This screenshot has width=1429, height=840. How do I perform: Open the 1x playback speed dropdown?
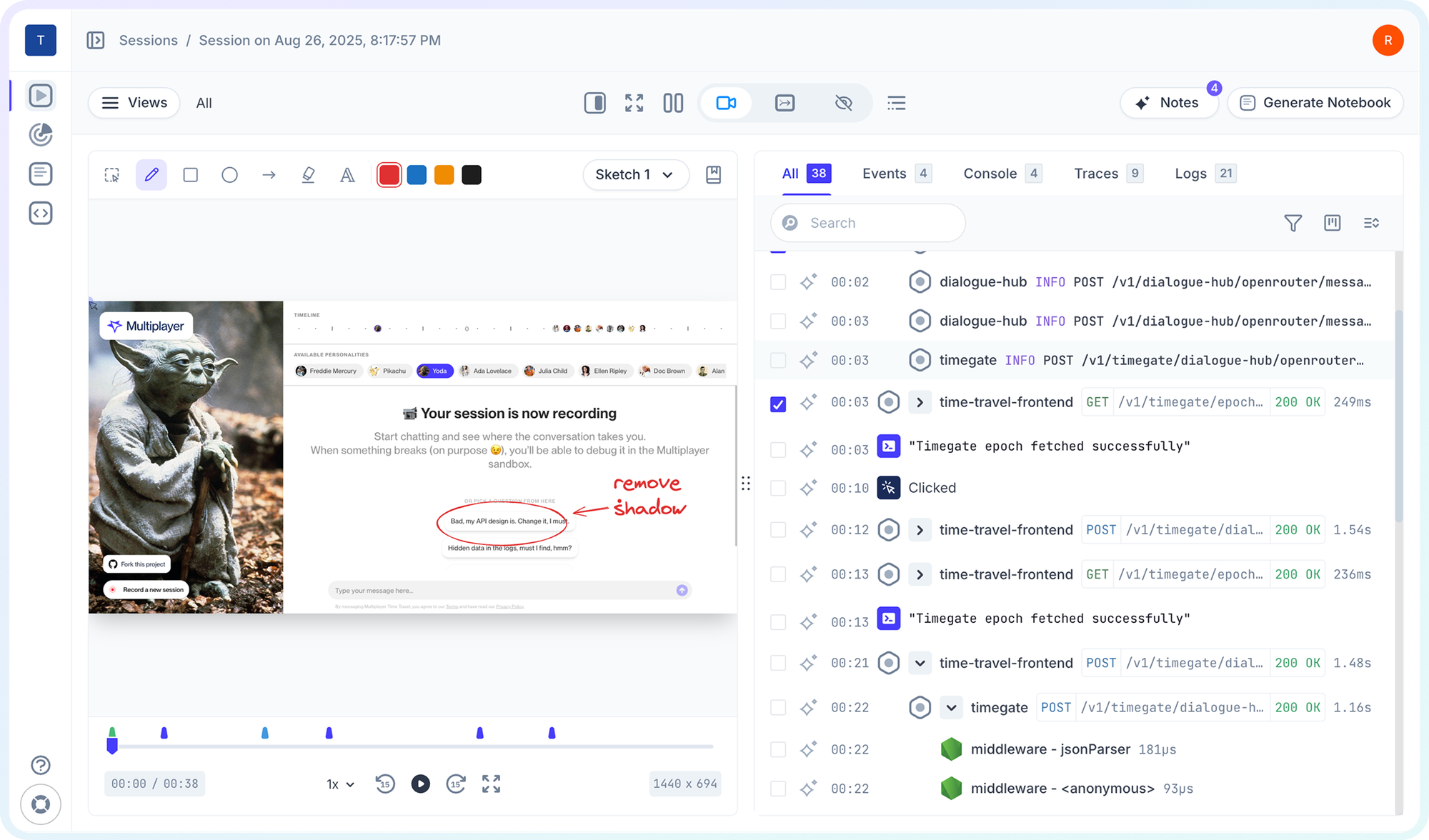tap(340, 784)
